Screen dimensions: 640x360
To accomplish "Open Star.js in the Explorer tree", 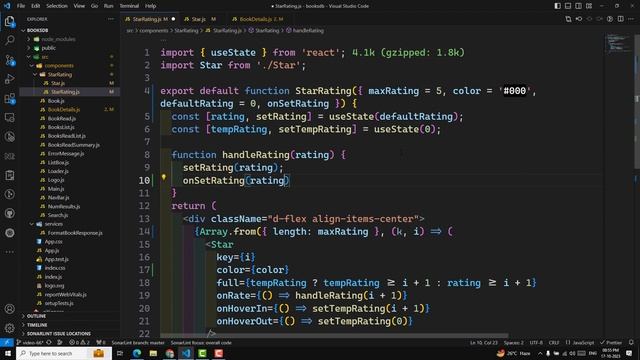I will (58, 83).
